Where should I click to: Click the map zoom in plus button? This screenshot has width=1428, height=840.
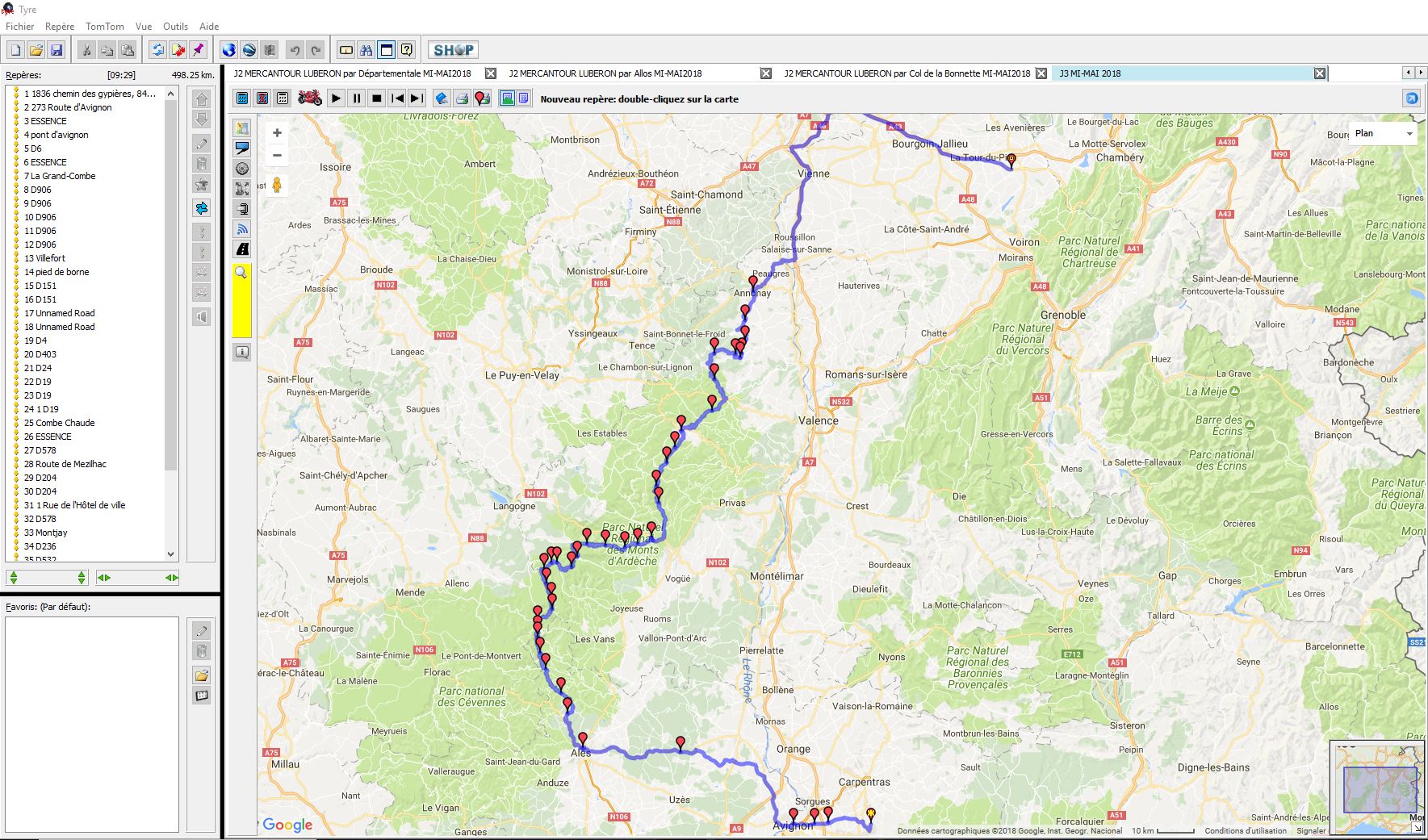[x=277, y=133]
